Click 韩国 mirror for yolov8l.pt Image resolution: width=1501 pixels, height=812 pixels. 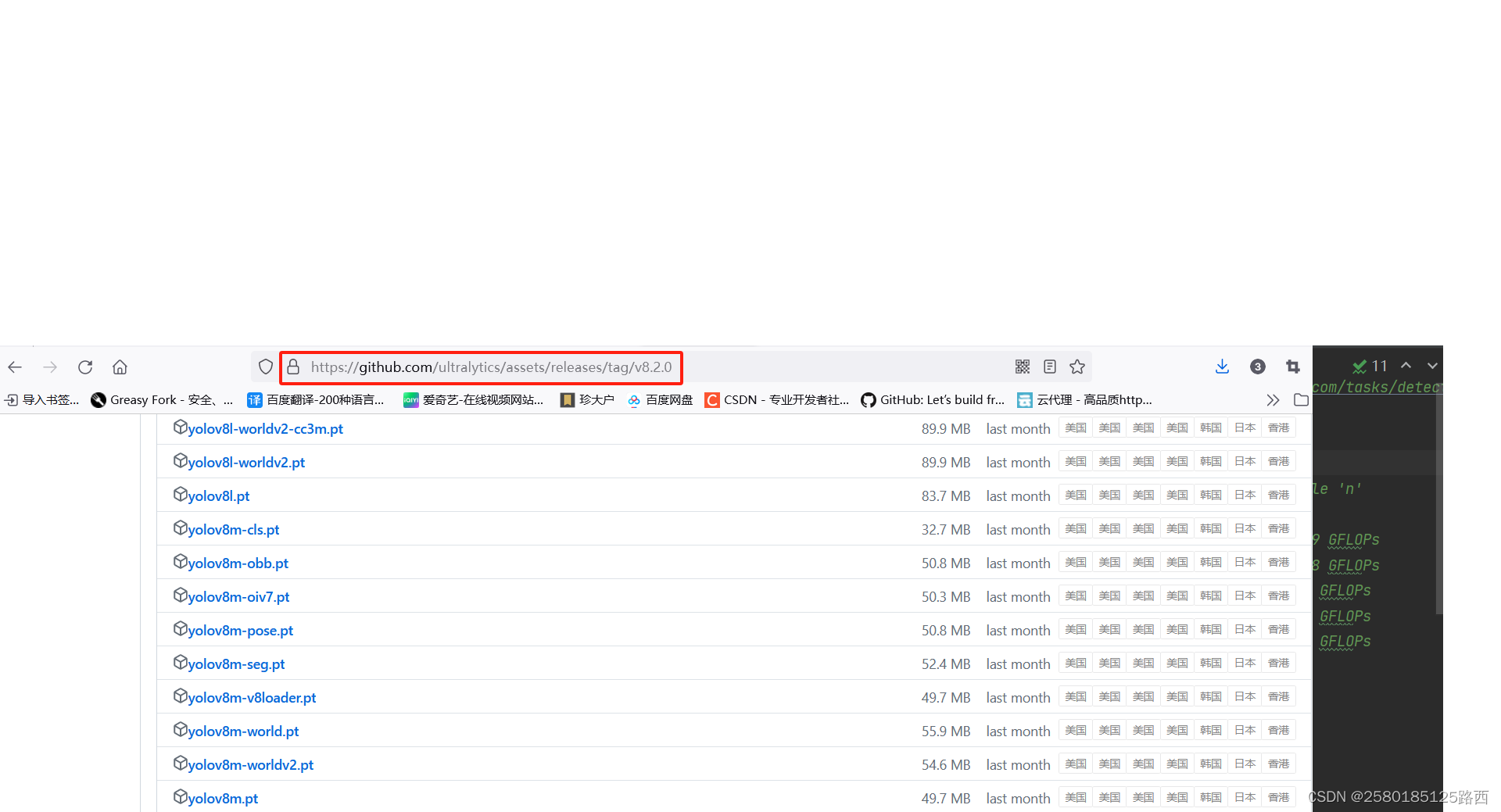(x=1211, y=495)
